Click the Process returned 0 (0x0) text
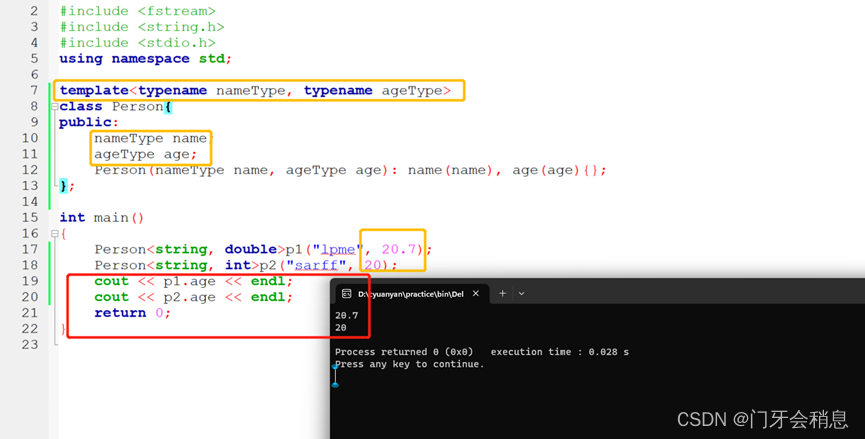Screen dimensions: 865x439 (404, 352)
